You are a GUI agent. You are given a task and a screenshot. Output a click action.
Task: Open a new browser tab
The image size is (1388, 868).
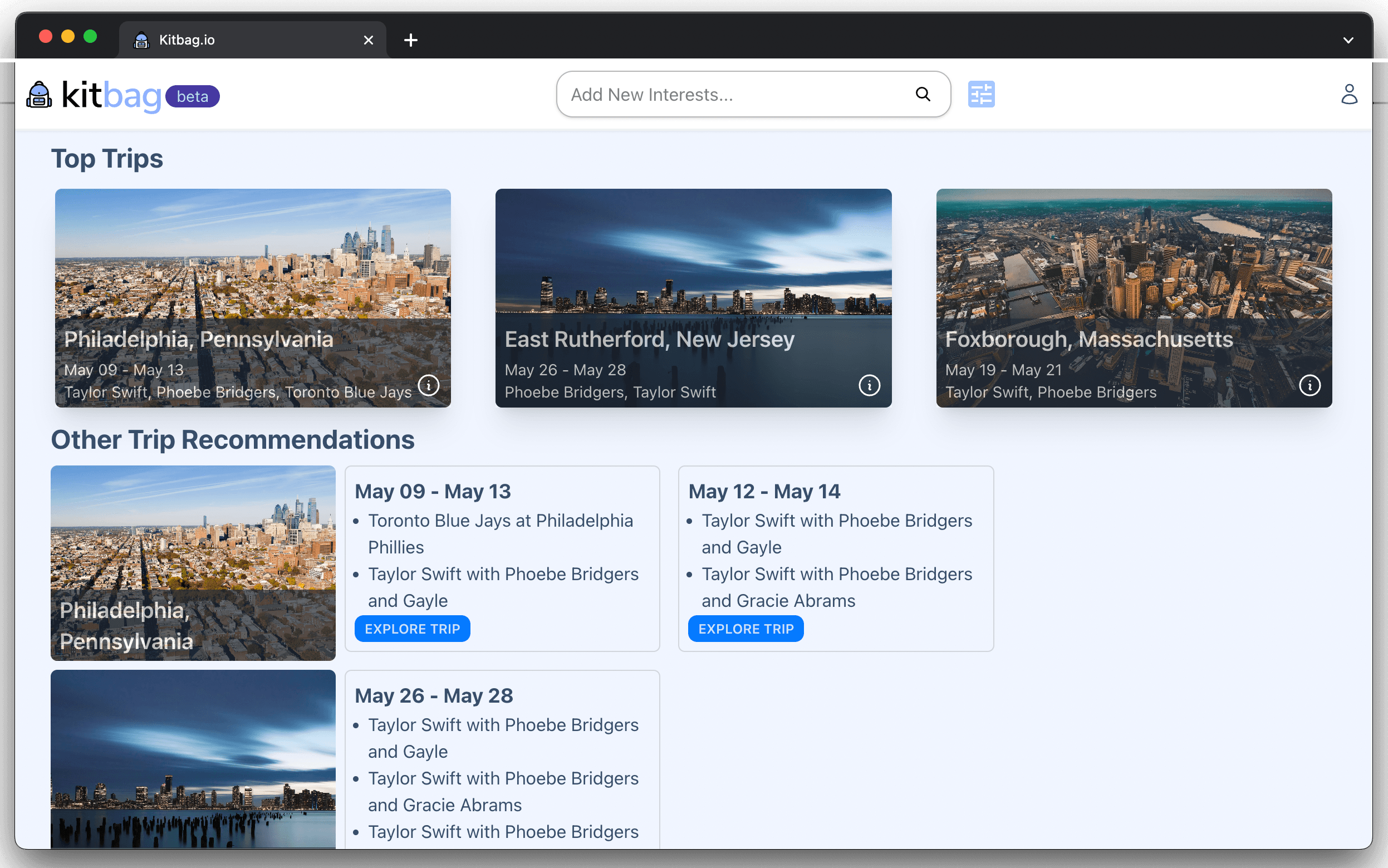click(410, 40)
